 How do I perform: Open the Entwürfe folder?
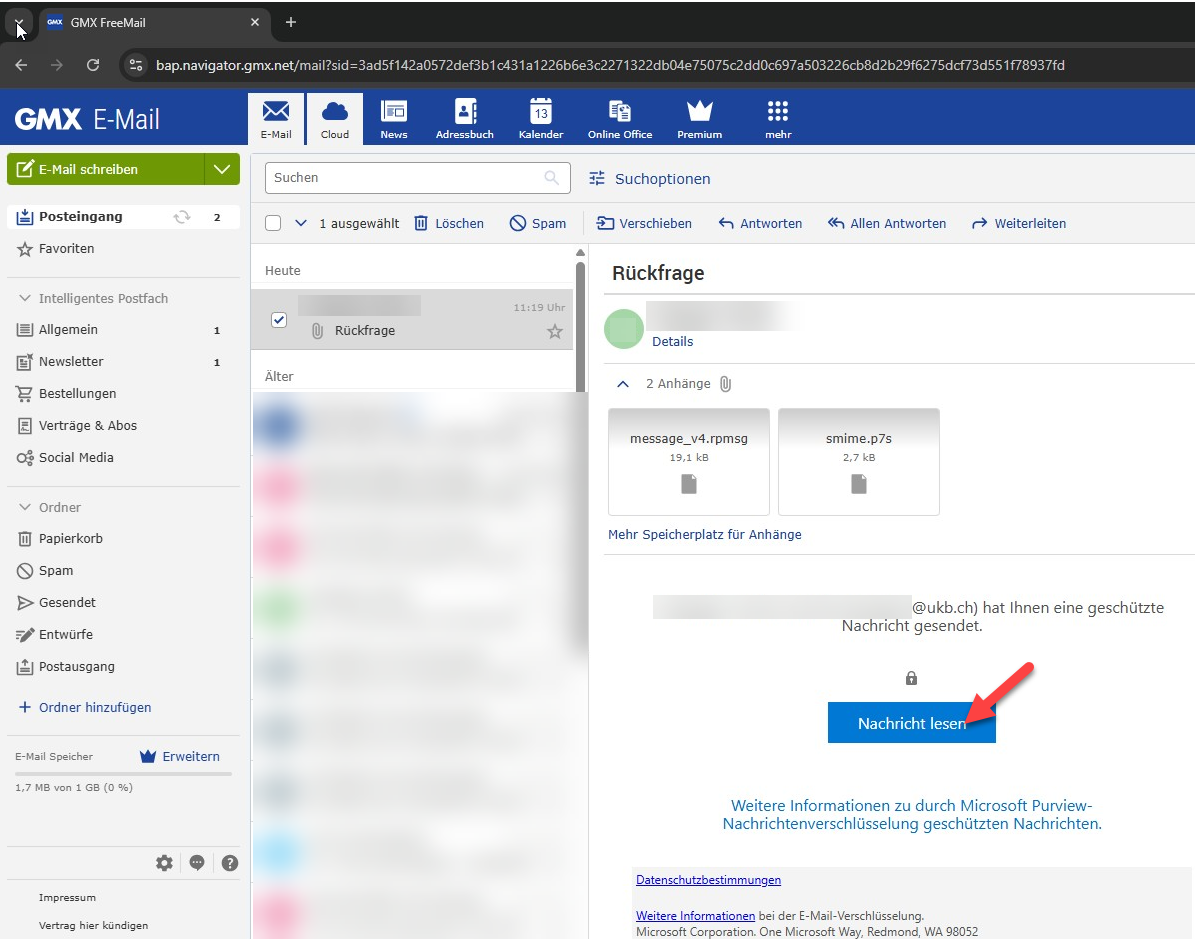(123, 635)
